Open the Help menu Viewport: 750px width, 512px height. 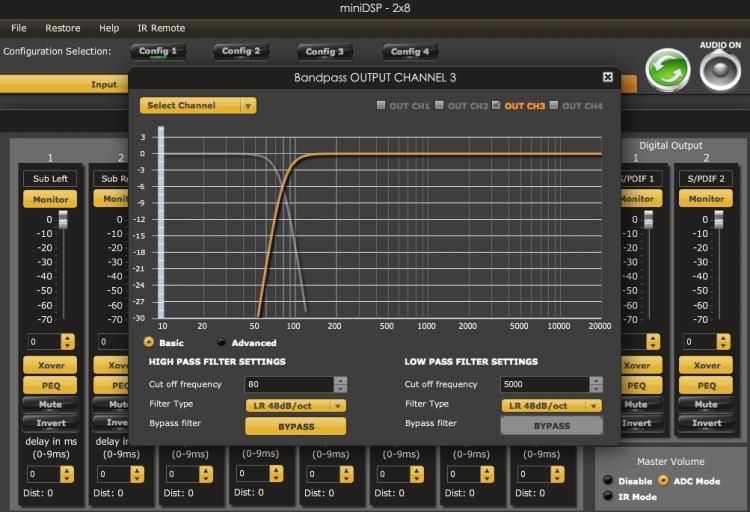pyautogui.click(x=109, y=28)
